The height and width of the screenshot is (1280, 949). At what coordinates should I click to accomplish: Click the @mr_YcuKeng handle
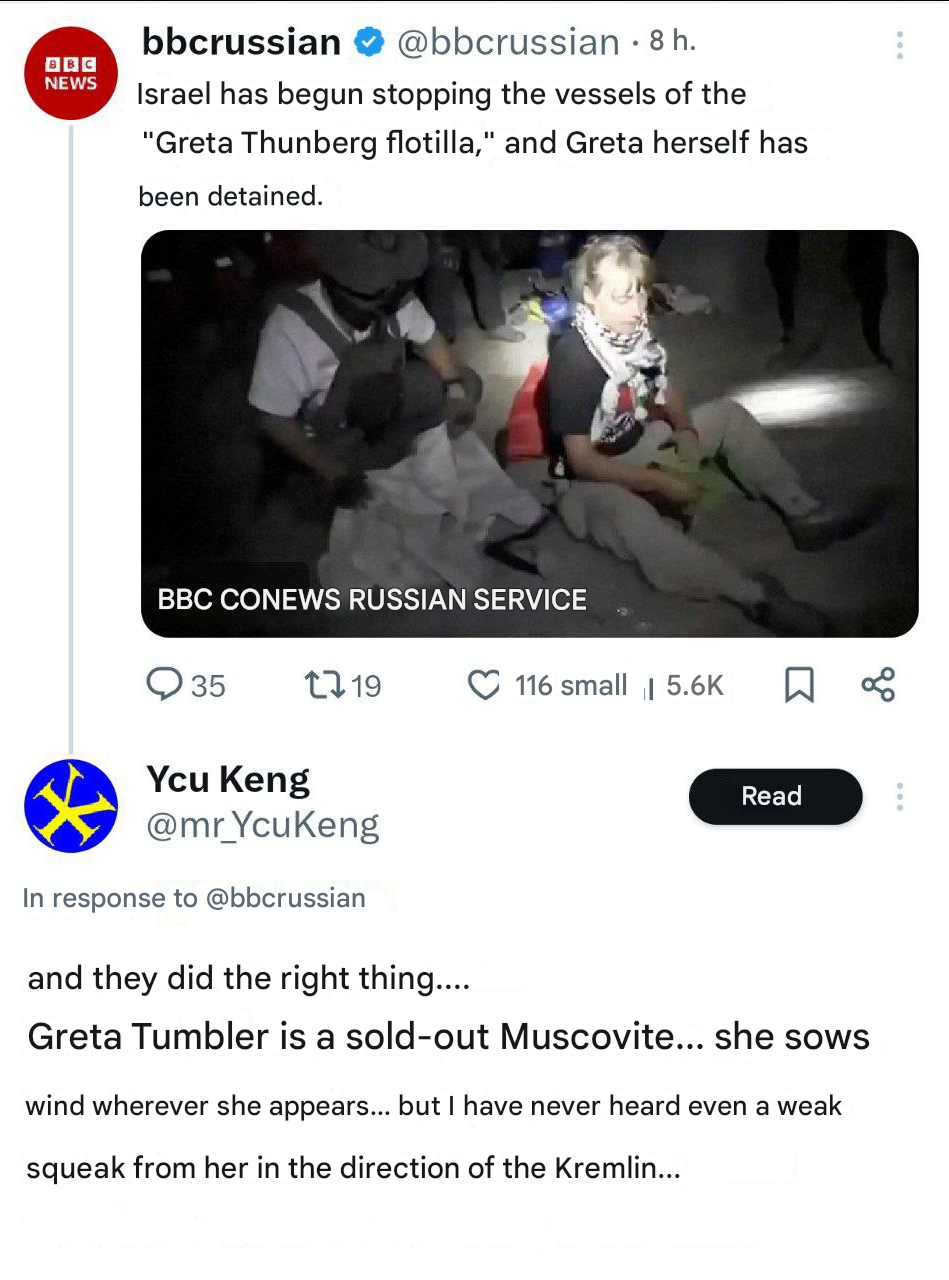[x=263, y=826]
